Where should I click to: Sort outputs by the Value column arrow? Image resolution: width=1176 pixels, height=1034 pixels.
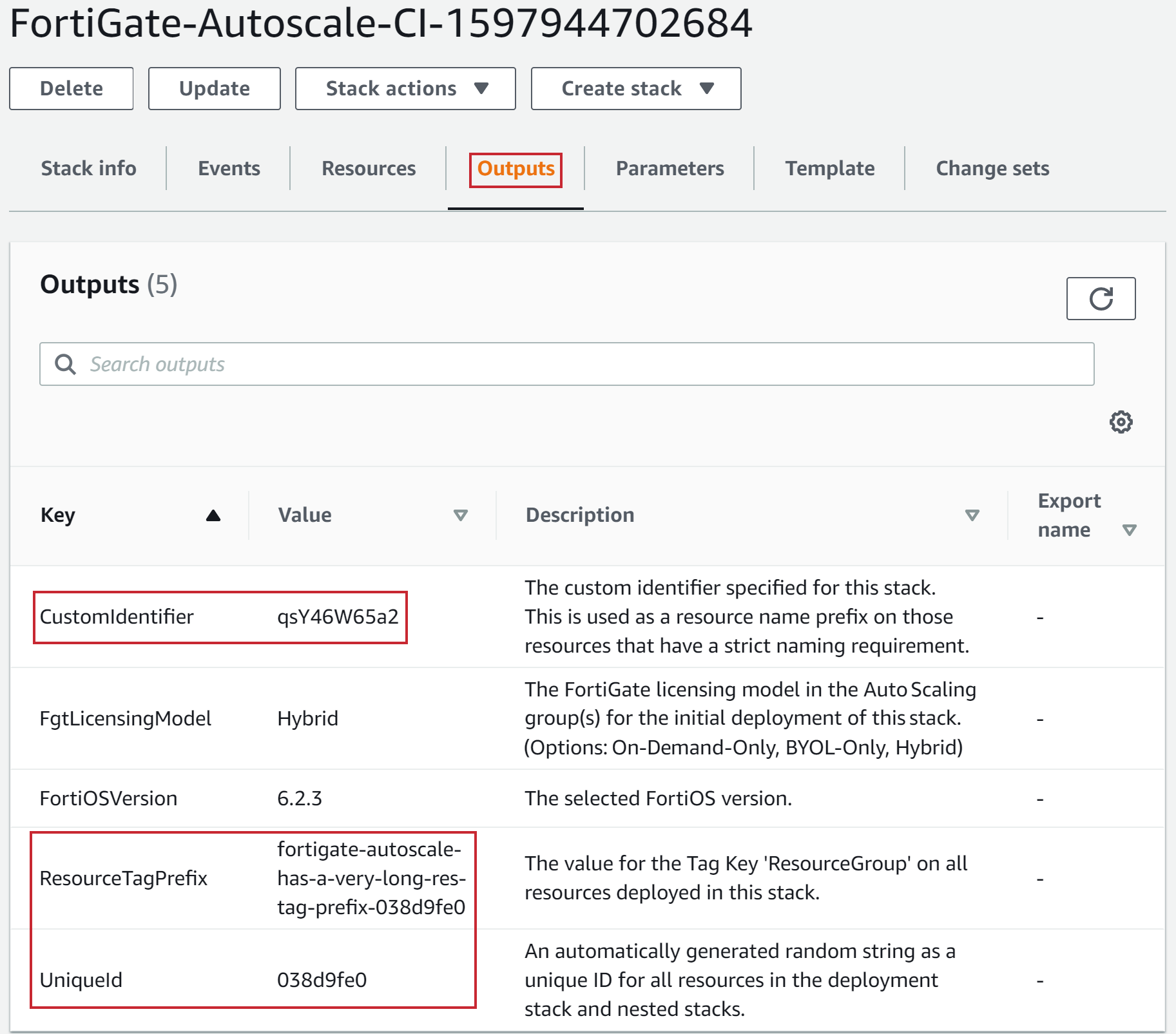tap(460, 515)
